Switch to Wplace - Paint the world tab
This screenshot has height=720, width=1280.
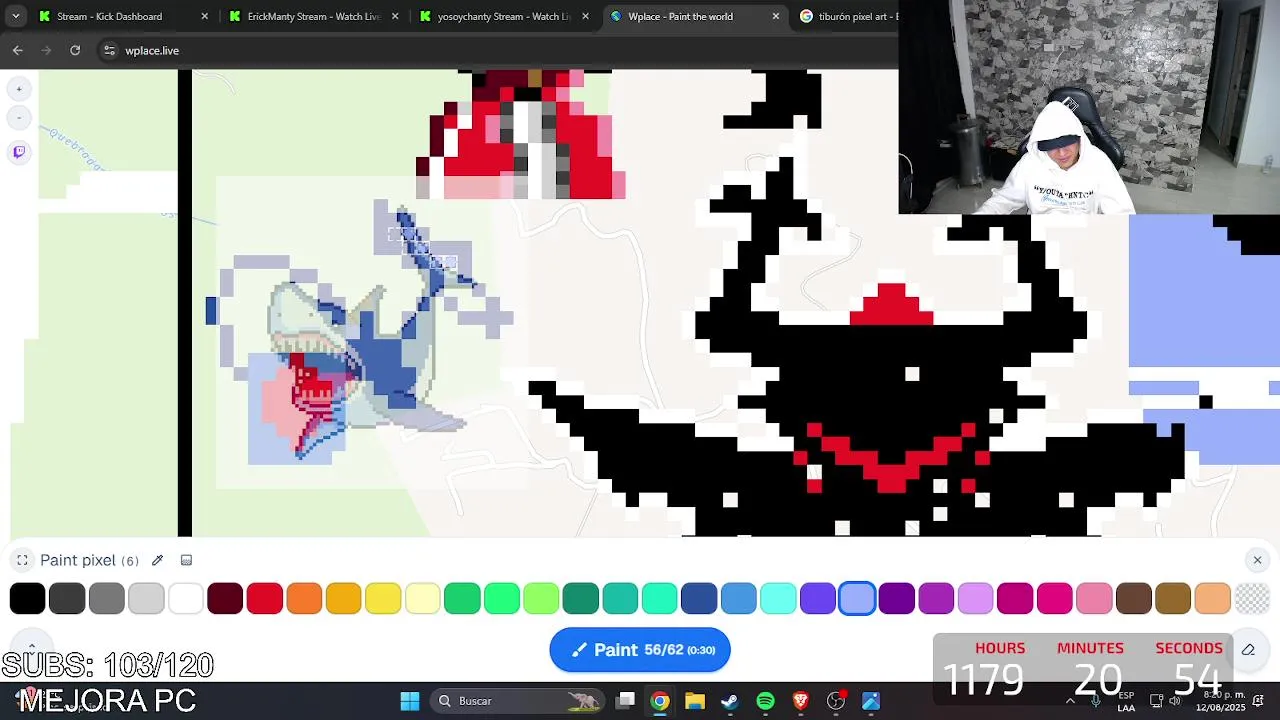[x=696, y=16]
